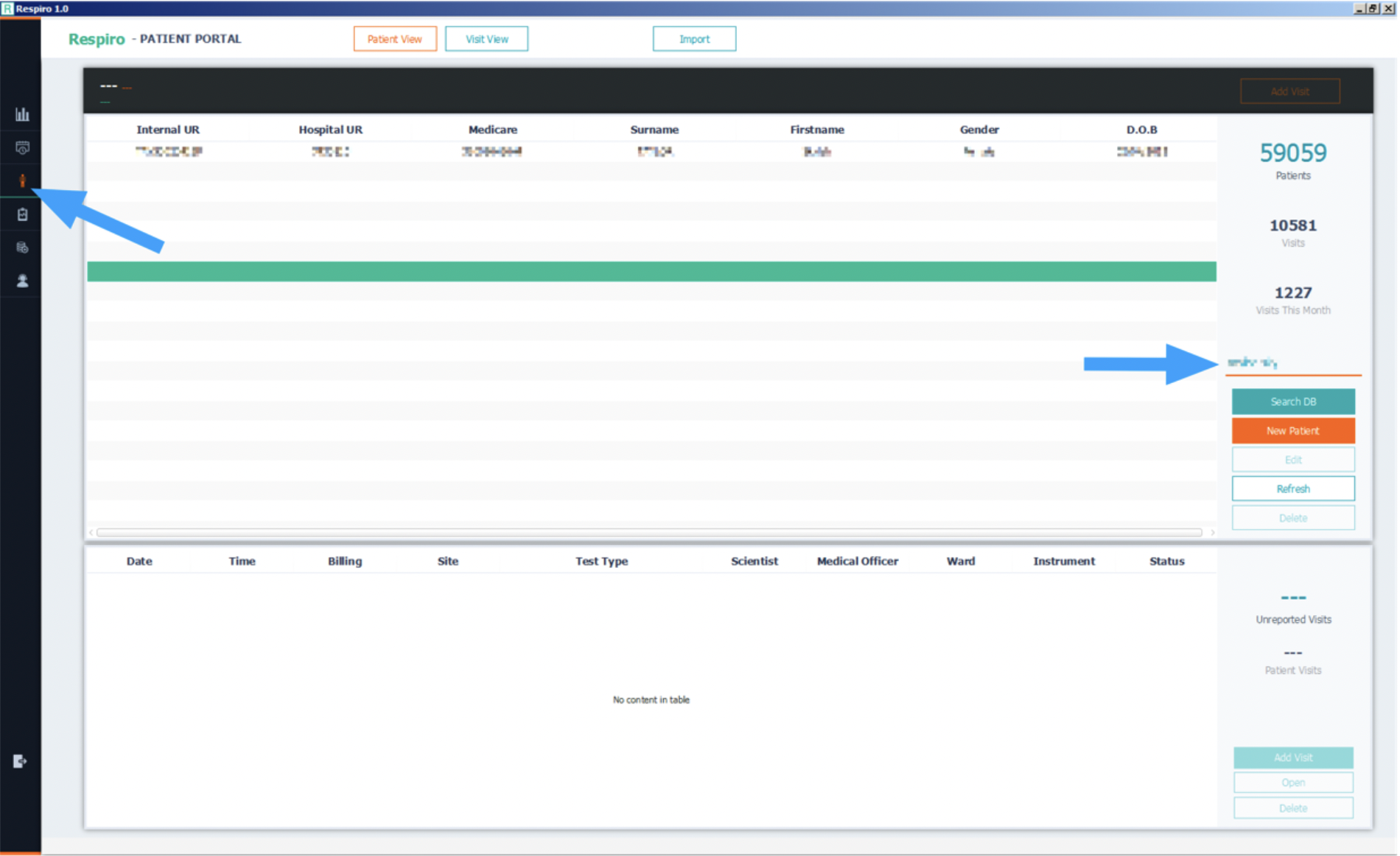Click the Search DB button

[x=1292, y=401]
